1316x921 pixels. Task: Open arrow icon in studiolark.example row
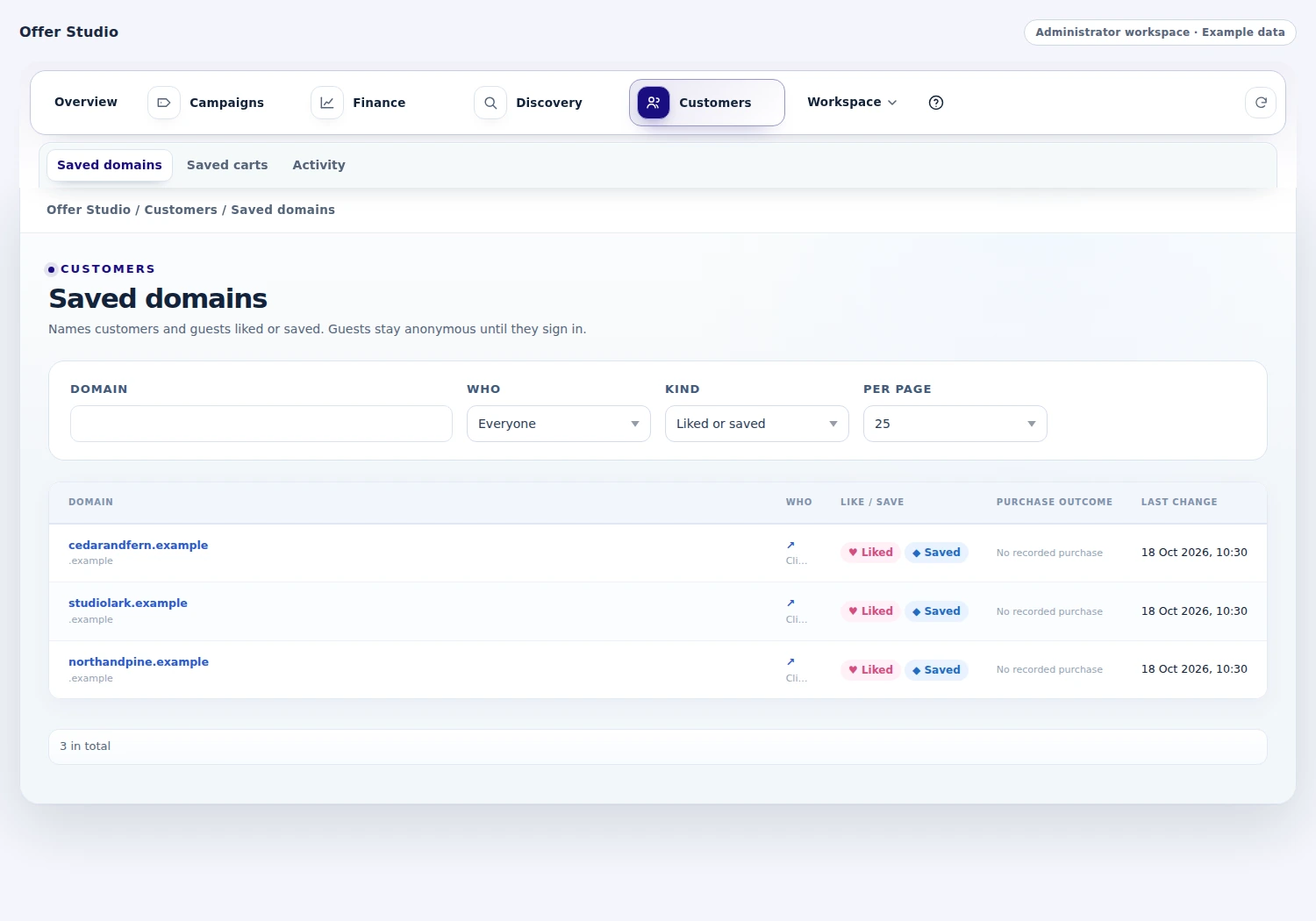coord(790,603)
